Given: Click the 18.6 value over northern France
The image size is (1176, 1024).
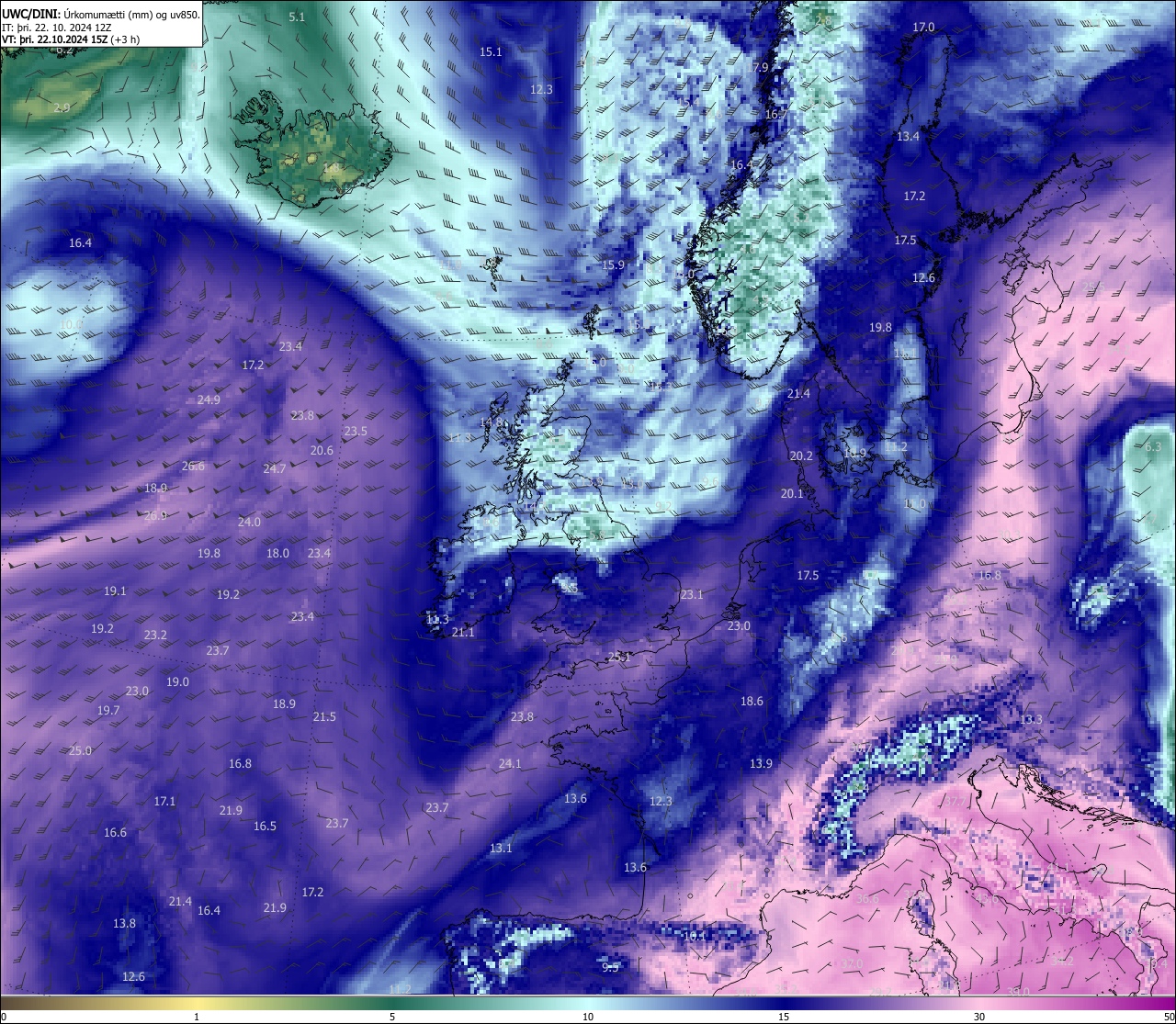Looking at the screenshot, I should click(x=752, y=701).
